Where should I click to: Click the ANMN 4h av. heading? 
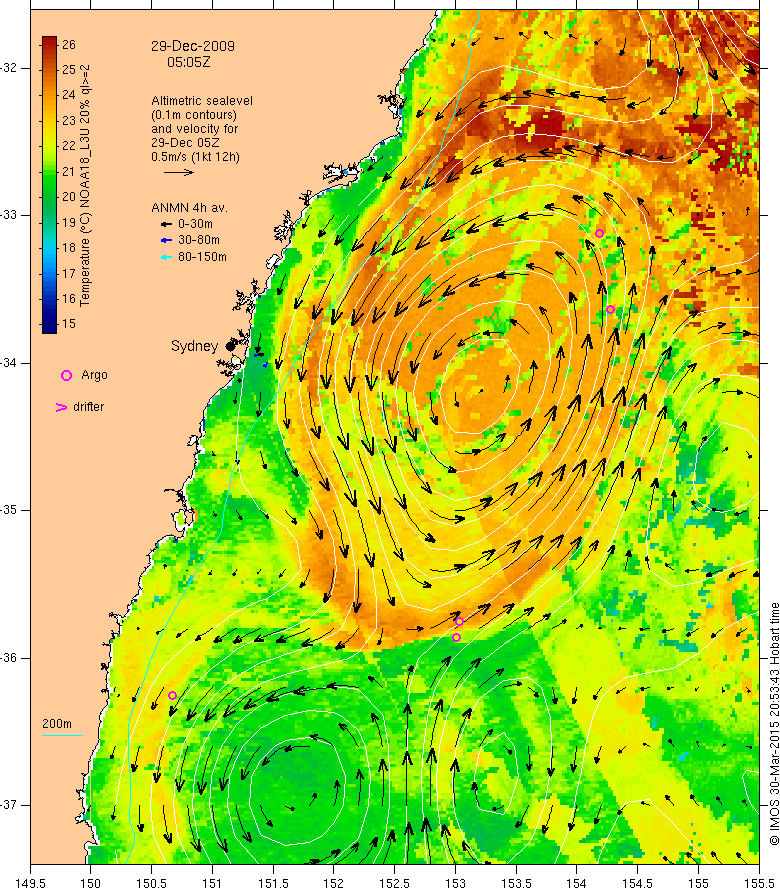point(190,208)
